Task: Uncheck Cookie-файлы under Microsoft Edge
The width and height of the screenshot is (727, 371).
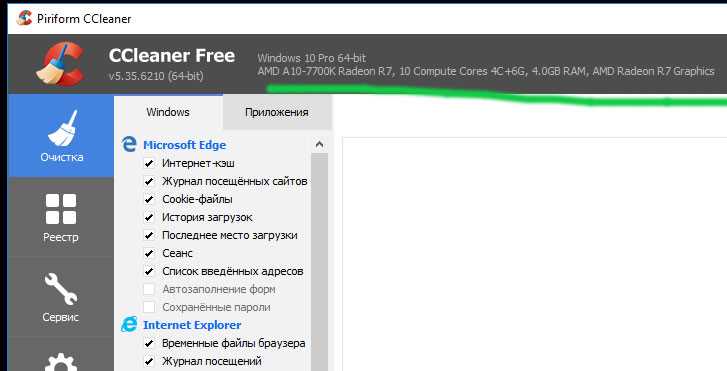Action: (x=149, y=199)
